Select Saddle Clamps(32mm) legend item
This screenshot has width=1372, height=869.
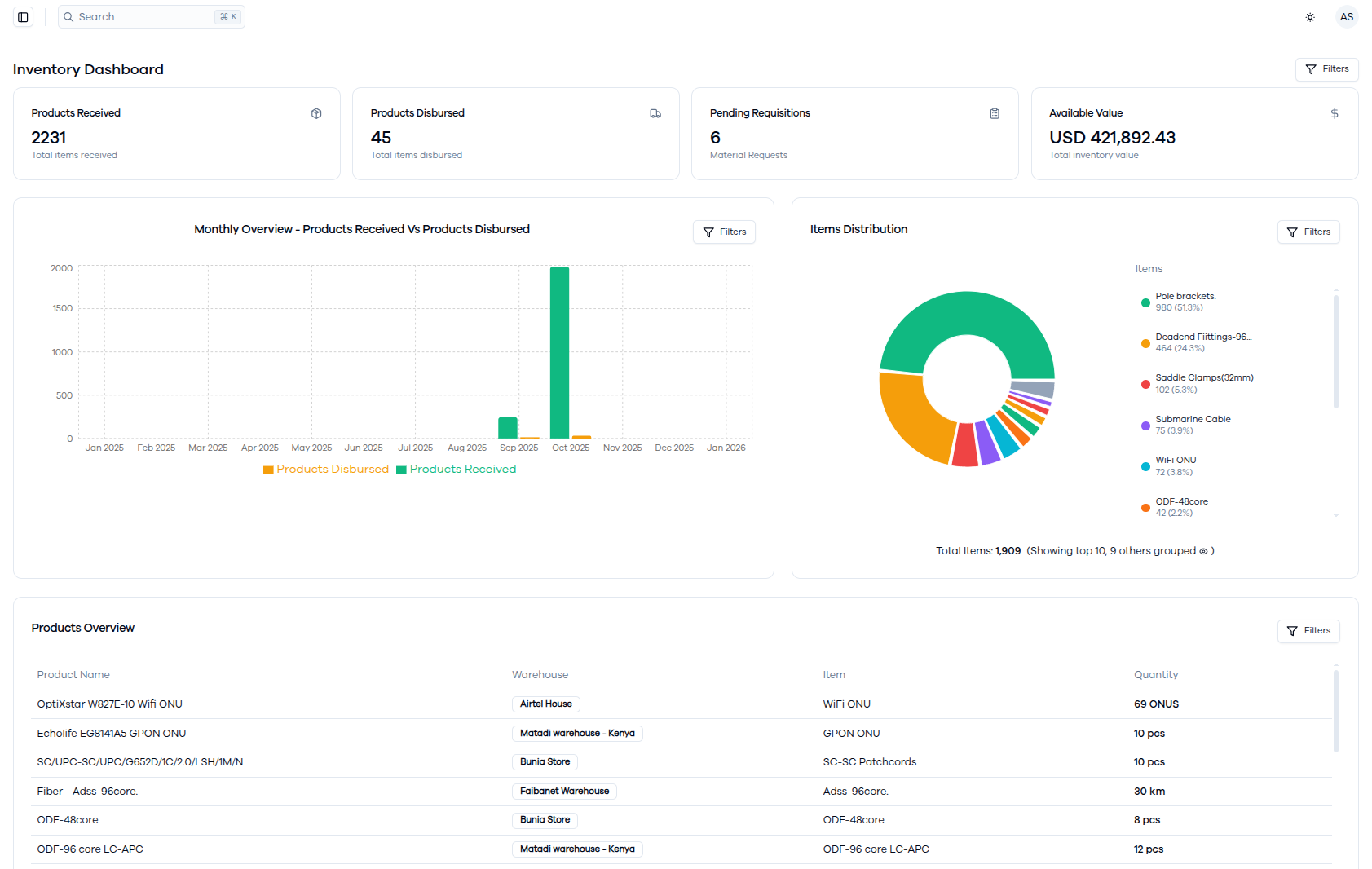point(1197,384)
